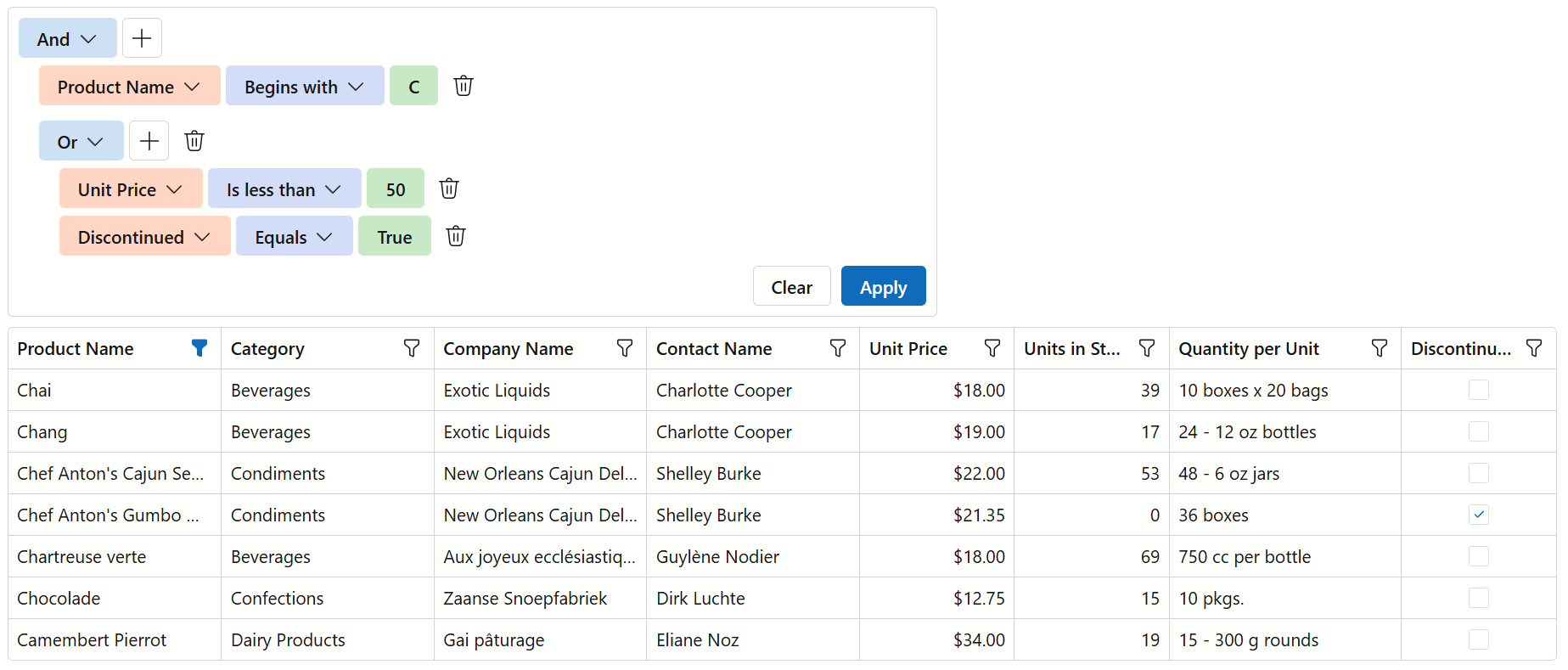Open the Begins with operator dropdown
The width and height of the screenshot is (1568, 670).
305,86
